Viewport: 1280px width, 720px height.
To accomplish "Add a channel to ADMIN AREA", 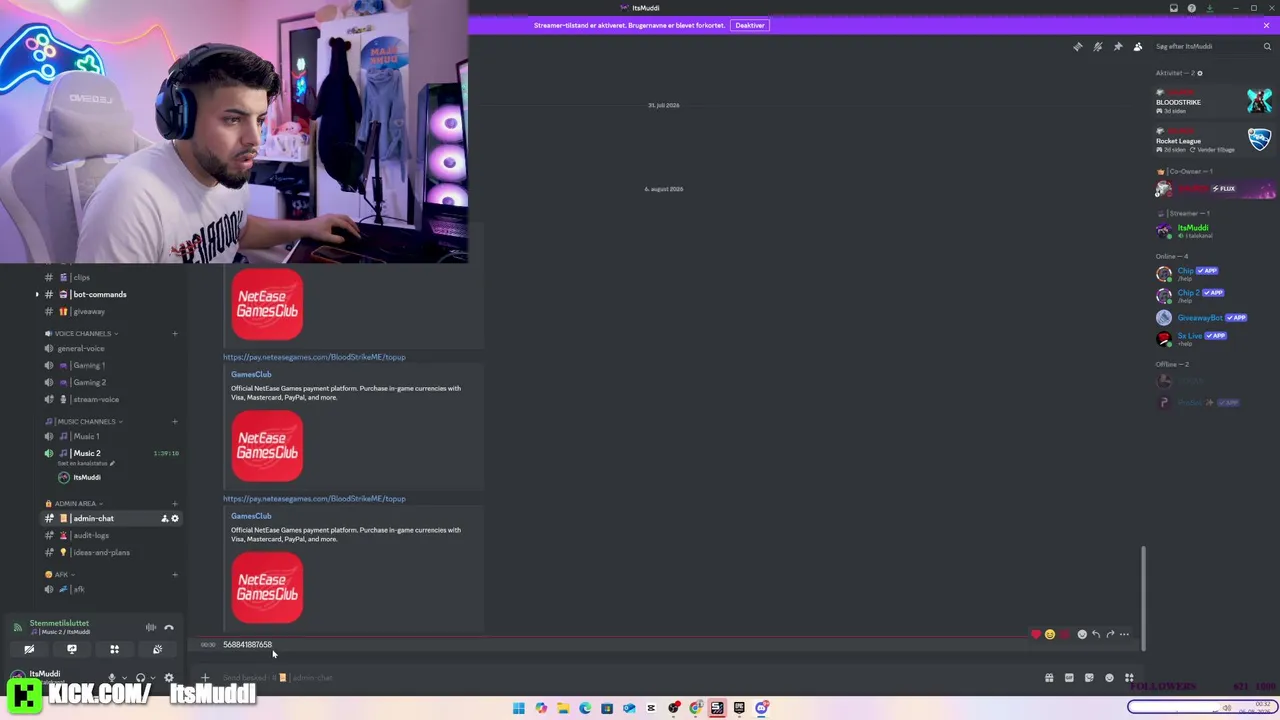I will pos(175,503).
